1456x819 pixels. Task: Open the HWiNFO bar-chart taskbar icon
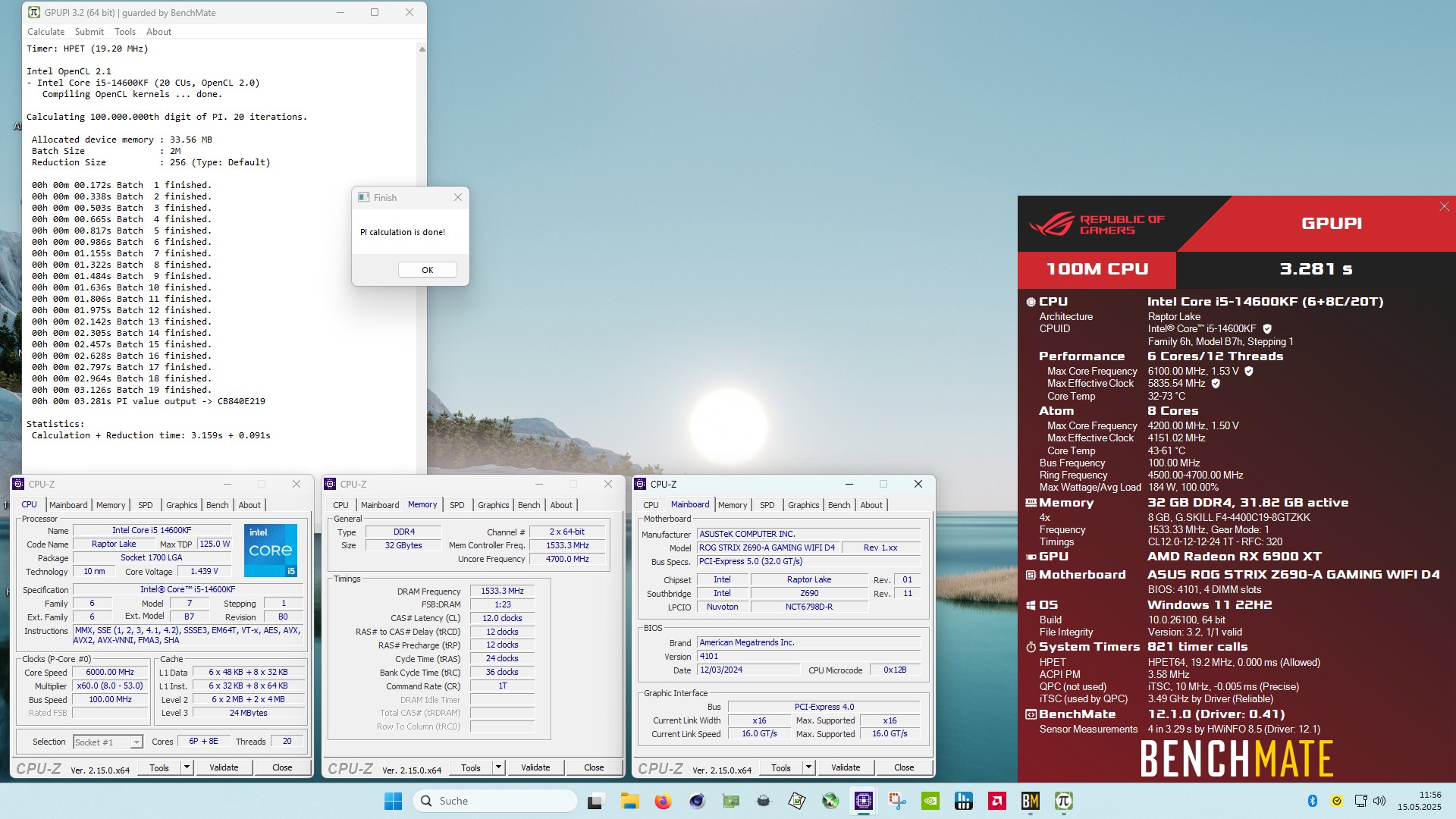pyautogui.click(x=963, y=801)
